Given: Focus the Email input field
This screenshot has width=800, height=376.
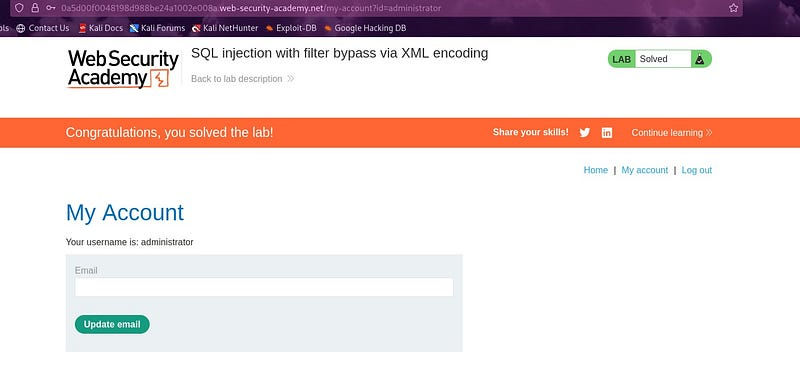Looking at the screenshot, I should tap(264, 287).
